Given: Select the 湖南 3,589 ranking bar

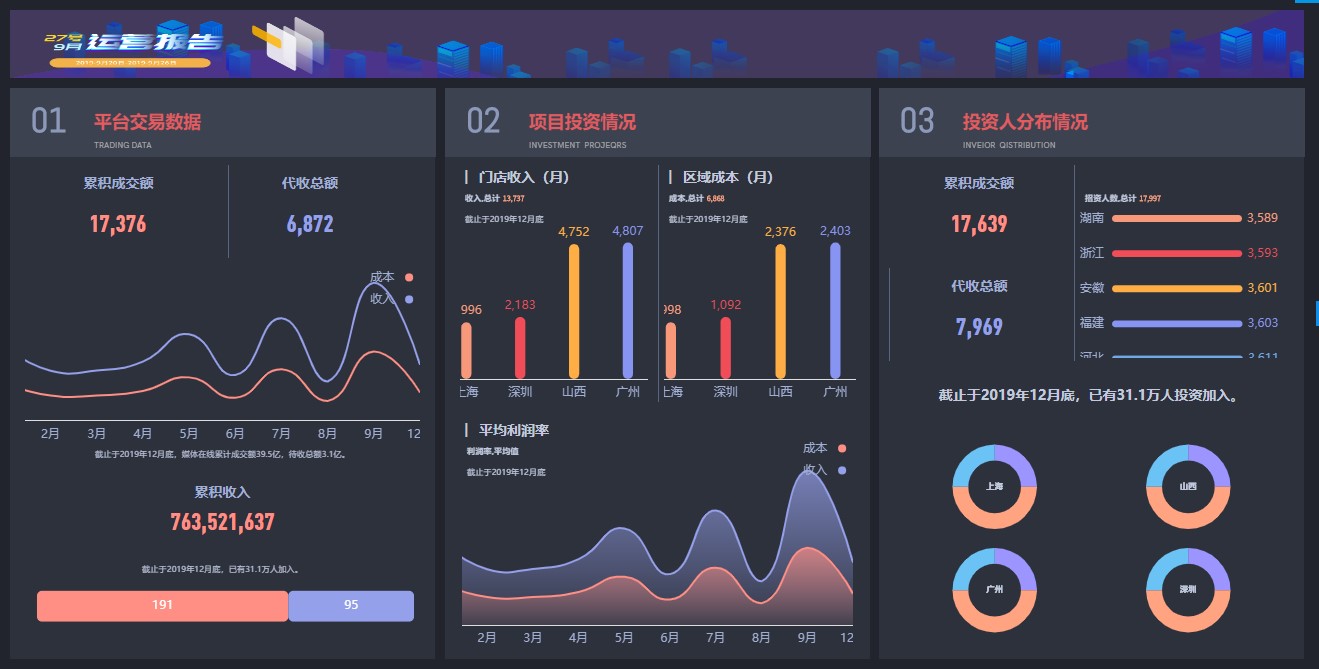Looking at the screenshot, I should (x=1176, y=218).
